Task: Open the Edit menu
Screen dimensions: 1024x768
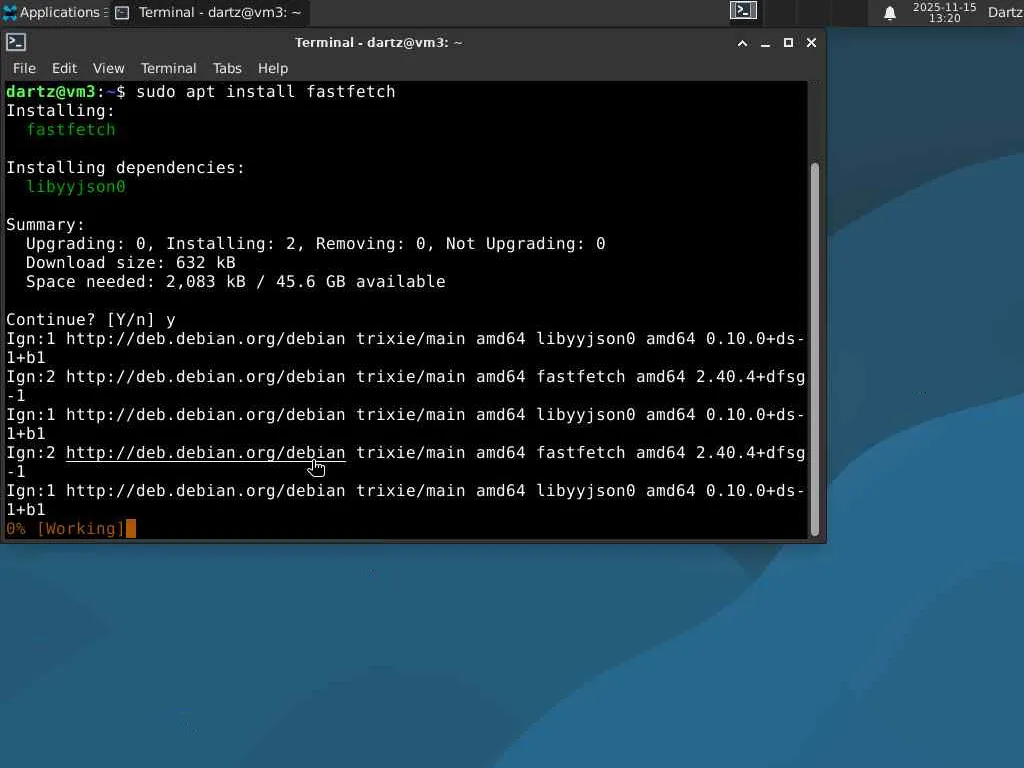Action: [x=64, y=69]
